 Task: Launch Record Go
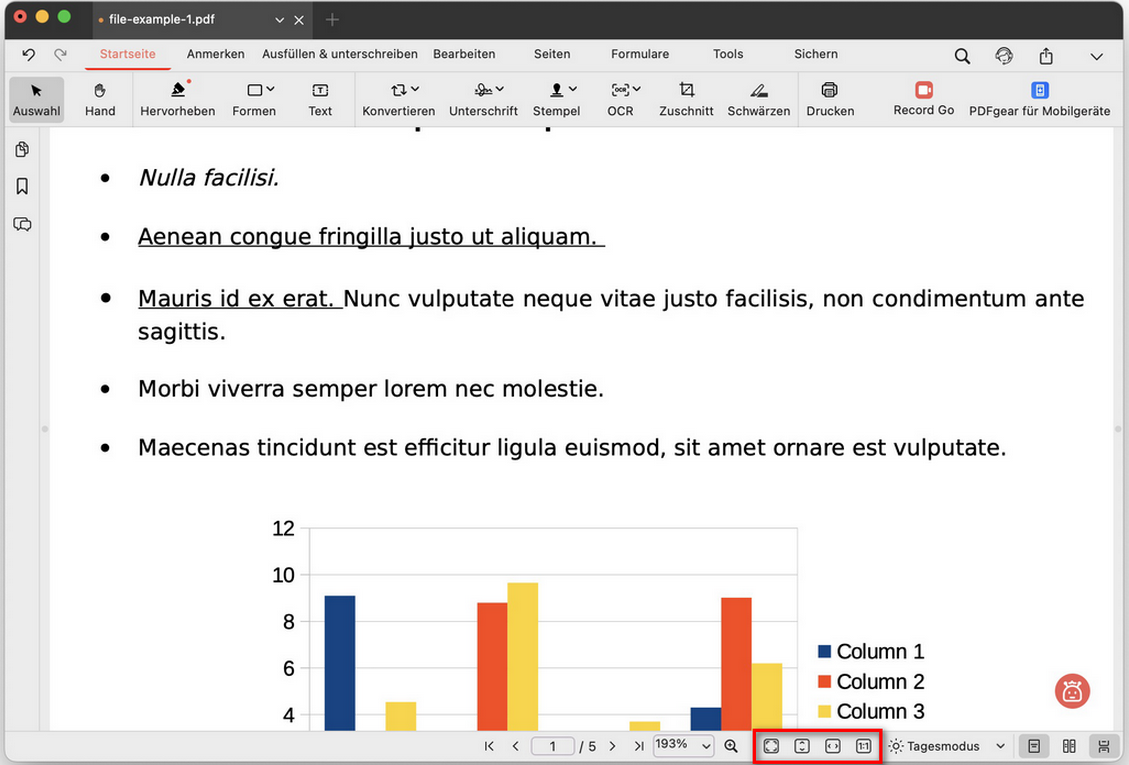click(924, 99)
